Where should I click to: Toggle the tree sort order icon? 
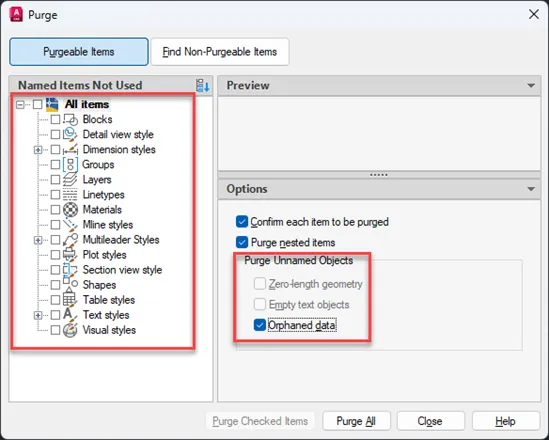203,85
